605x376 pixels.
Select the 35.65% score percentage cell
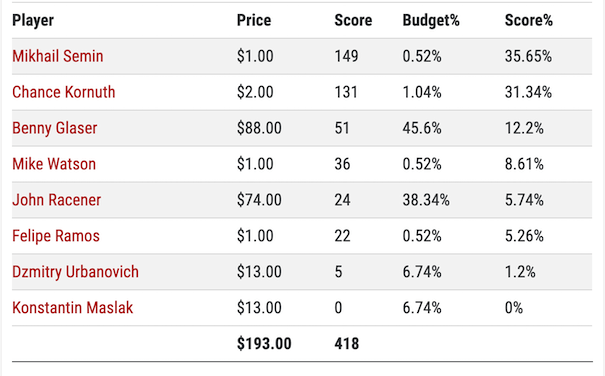point(528,56)
